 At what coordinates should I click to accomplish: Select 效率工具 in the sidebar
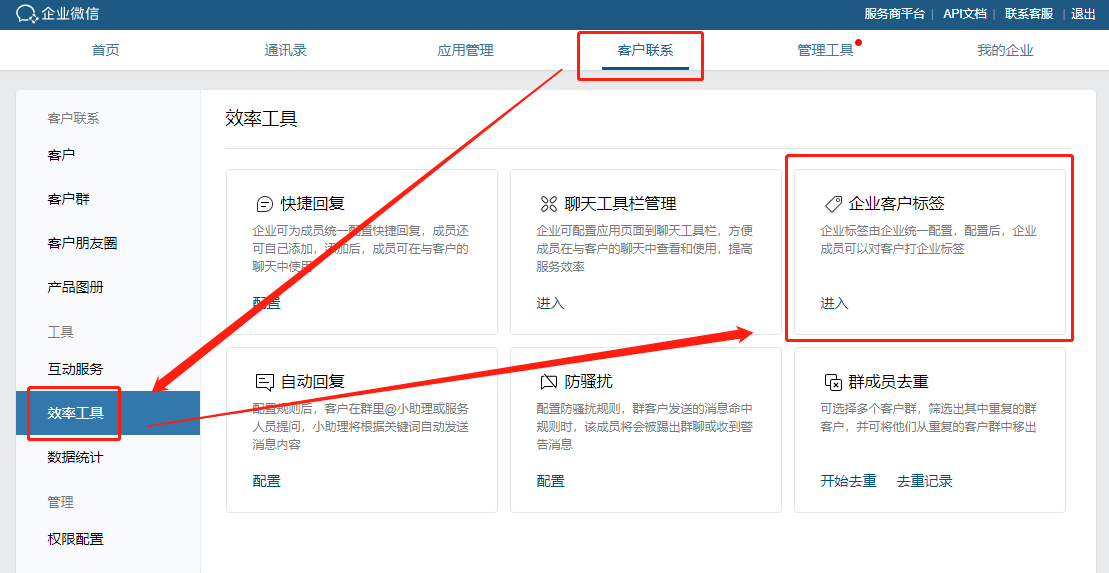point(76,413)
